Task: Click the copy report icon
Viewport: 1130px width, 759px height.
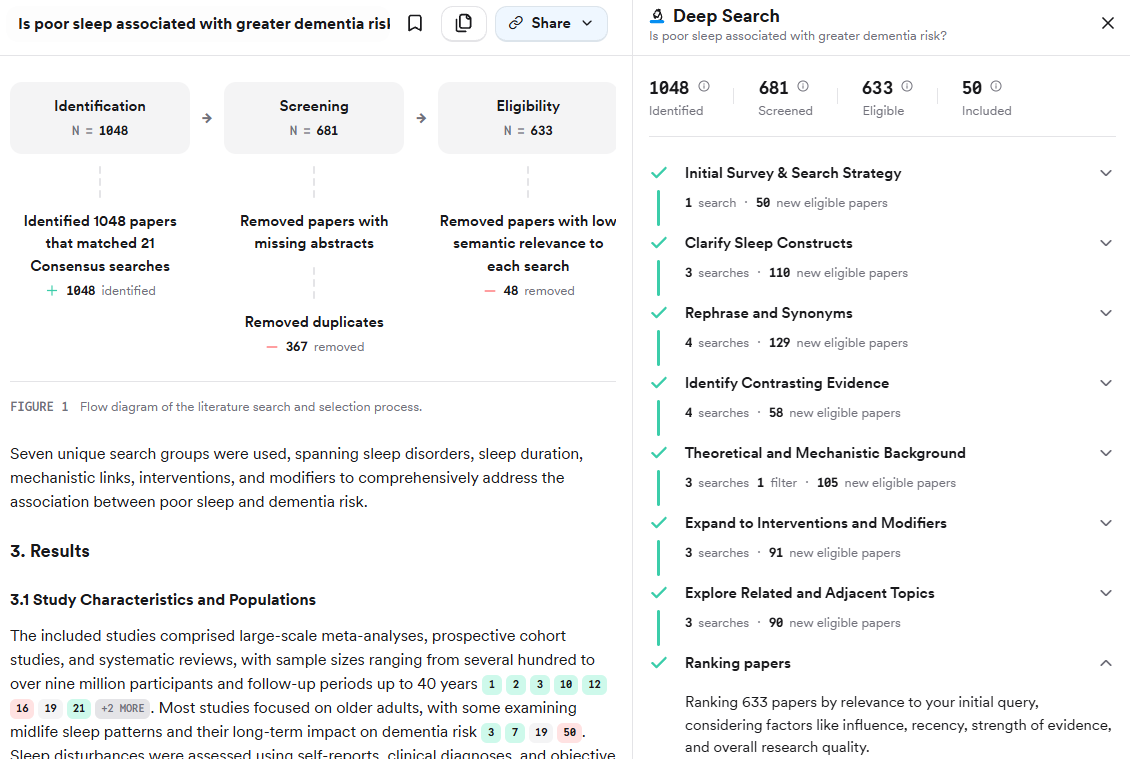Action: [463, 22]
